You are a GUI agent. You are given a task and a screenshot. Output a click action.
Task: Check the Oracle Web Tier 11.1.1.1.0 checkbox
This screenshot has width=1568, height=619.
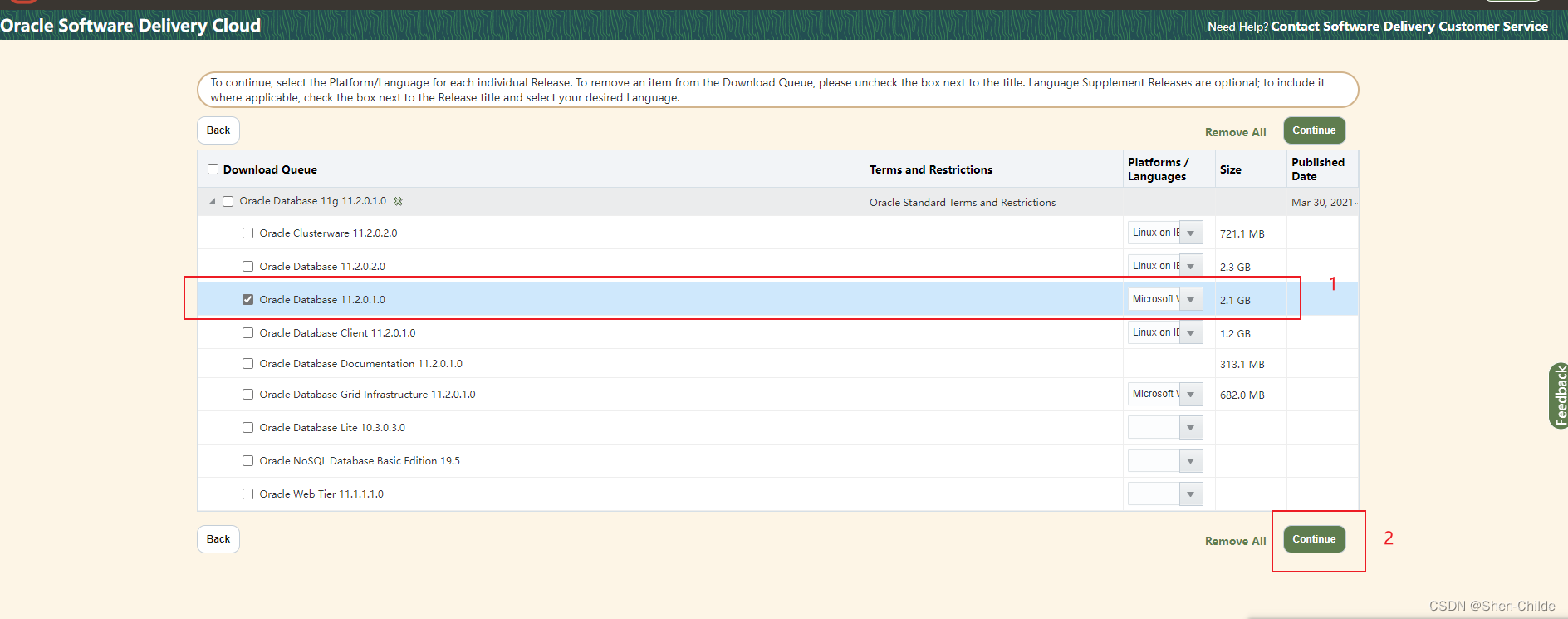pyautogui.click(x=247, y=494)
